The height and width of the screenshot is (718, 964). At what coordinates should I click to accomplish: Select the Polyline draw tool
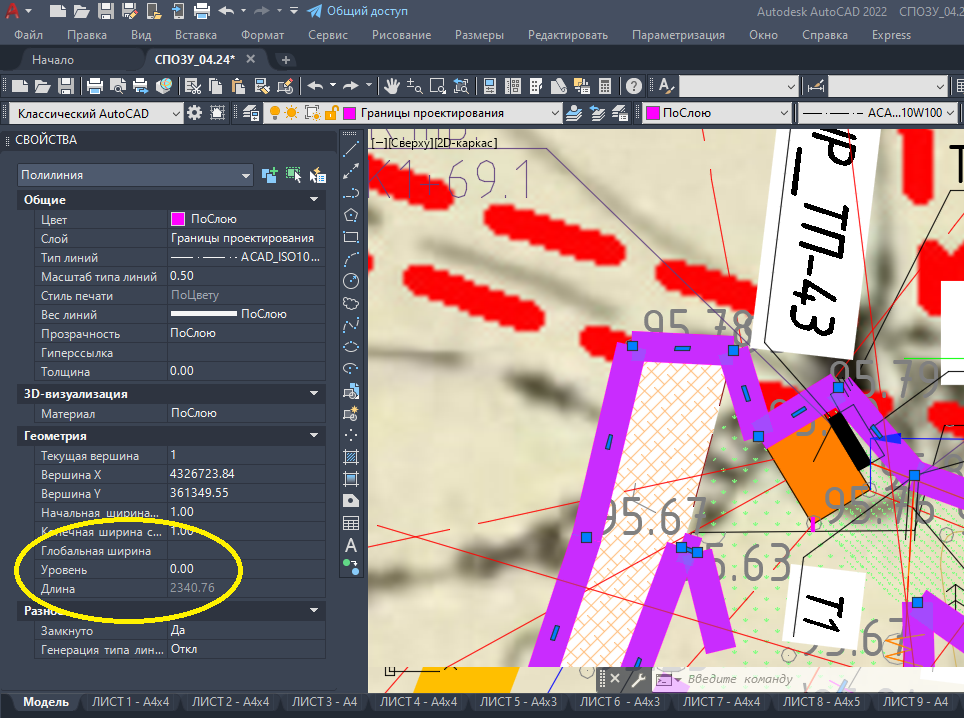[350, 193]
